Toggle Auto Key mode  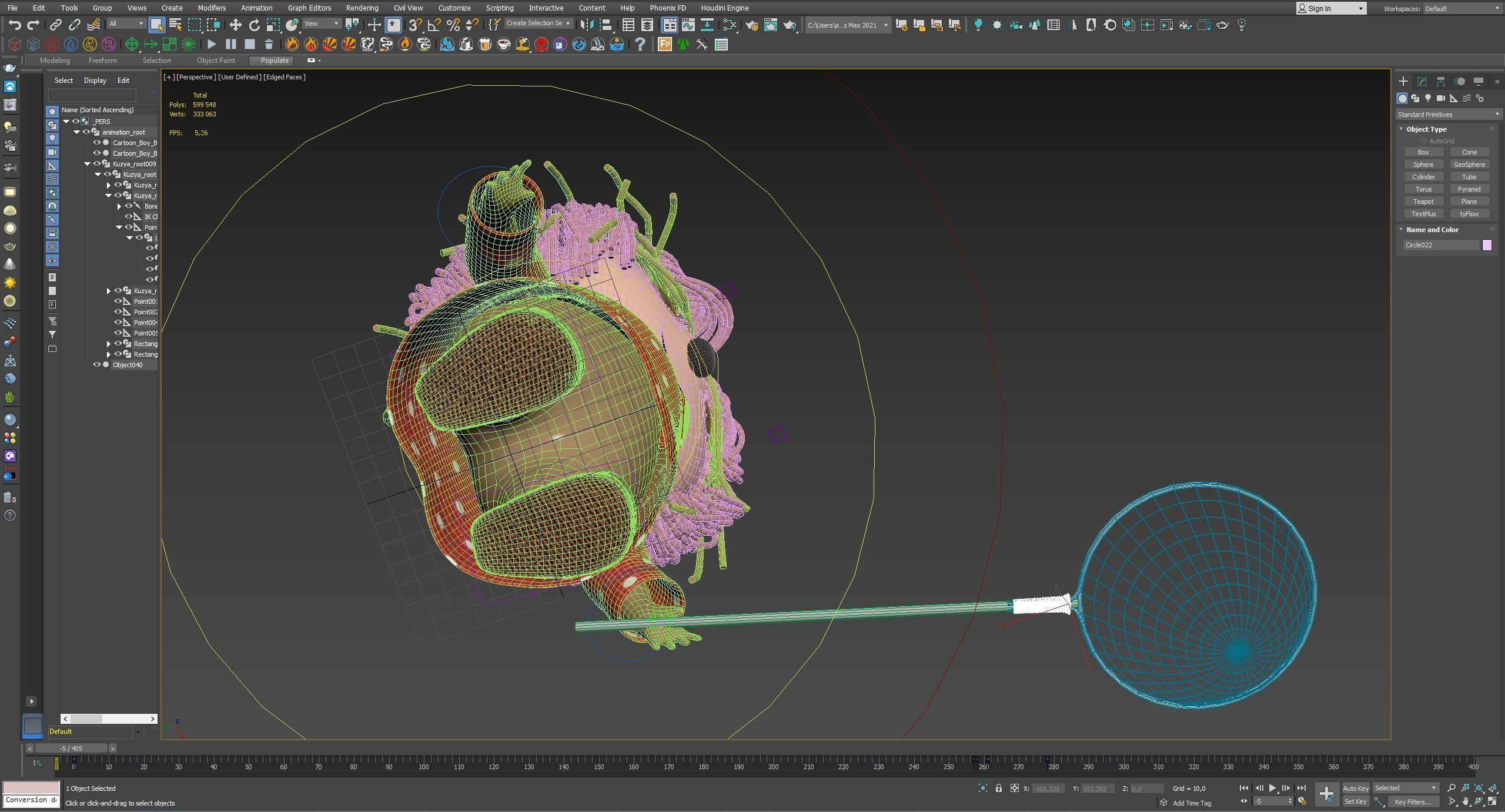click(1356, 788)
